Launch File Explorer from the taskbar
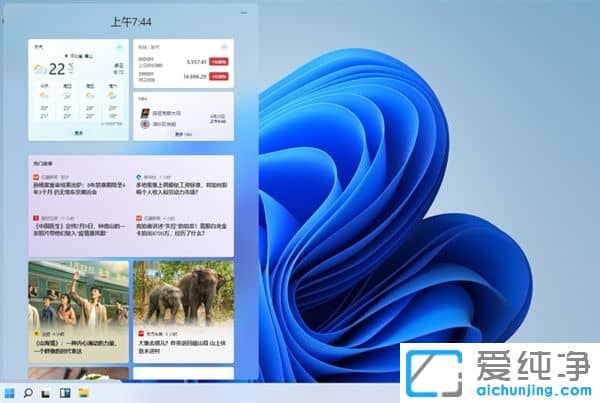 tap(84, 393)
